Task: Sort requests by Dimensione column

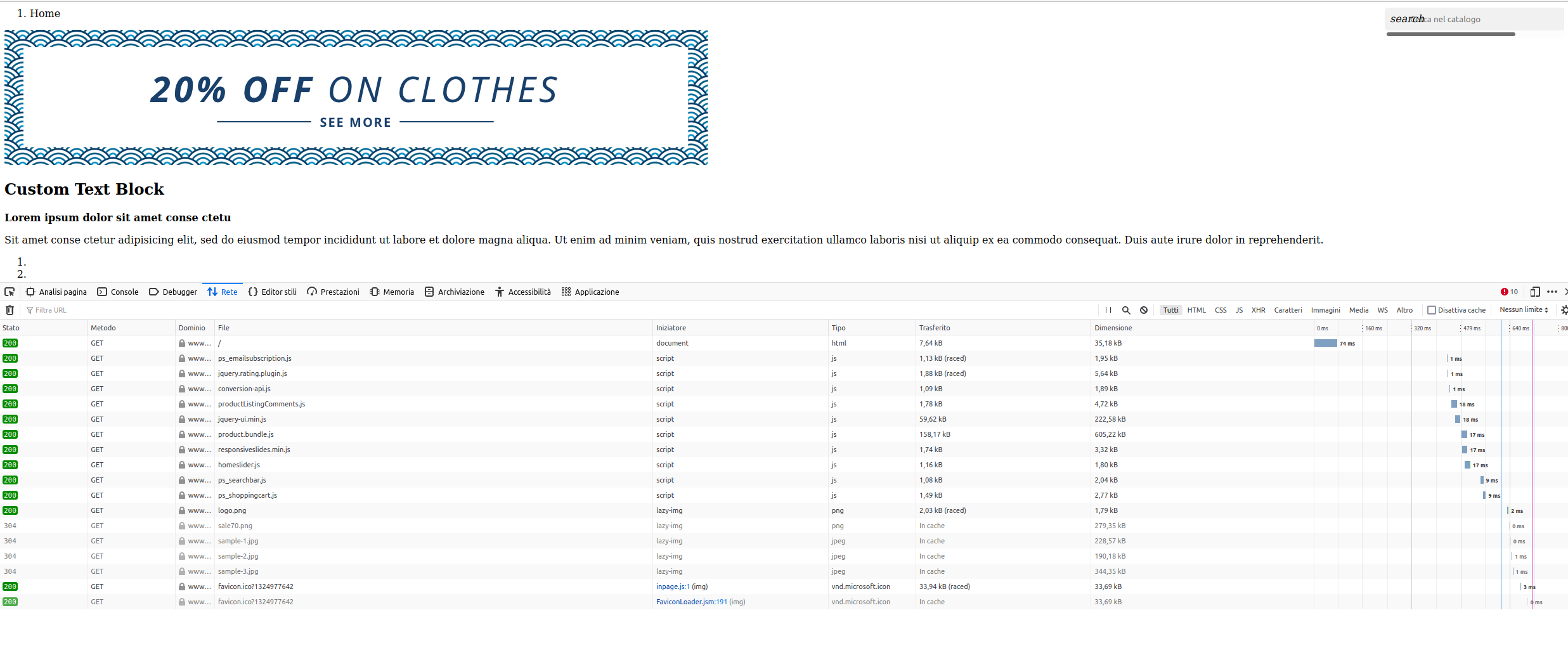Action: tap(1113, 327)
